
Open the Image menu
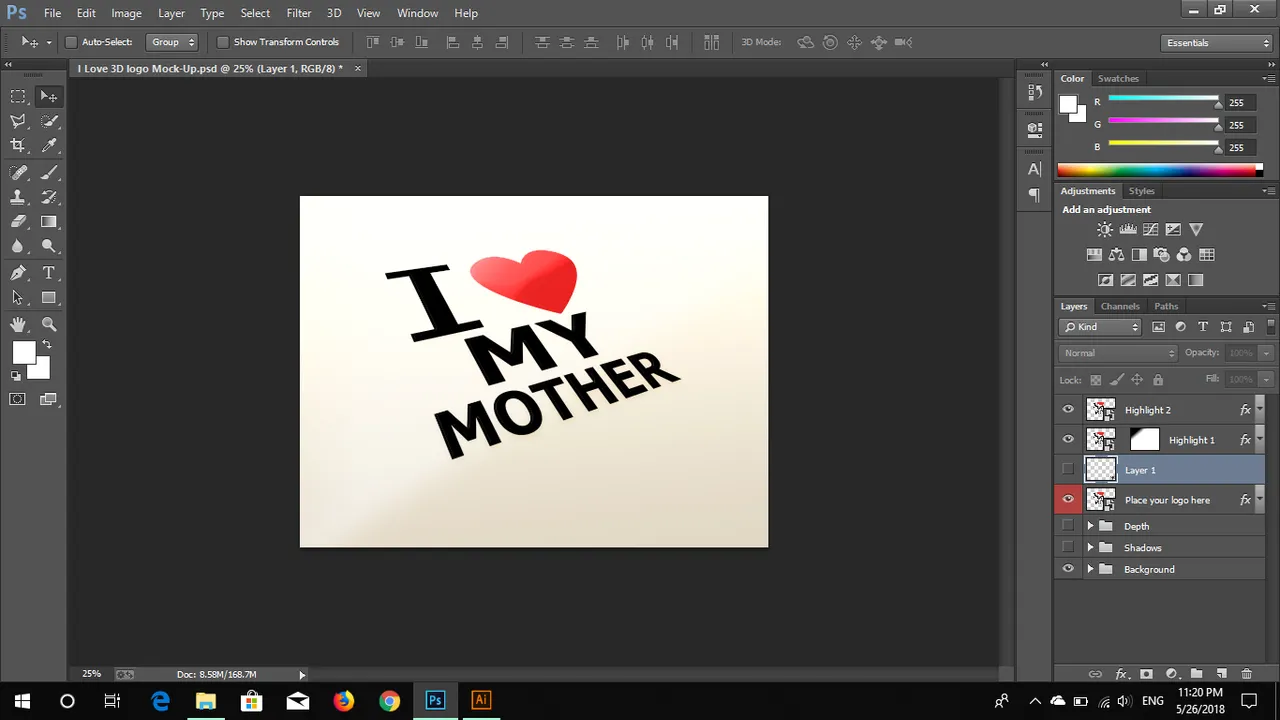point(126,13)
